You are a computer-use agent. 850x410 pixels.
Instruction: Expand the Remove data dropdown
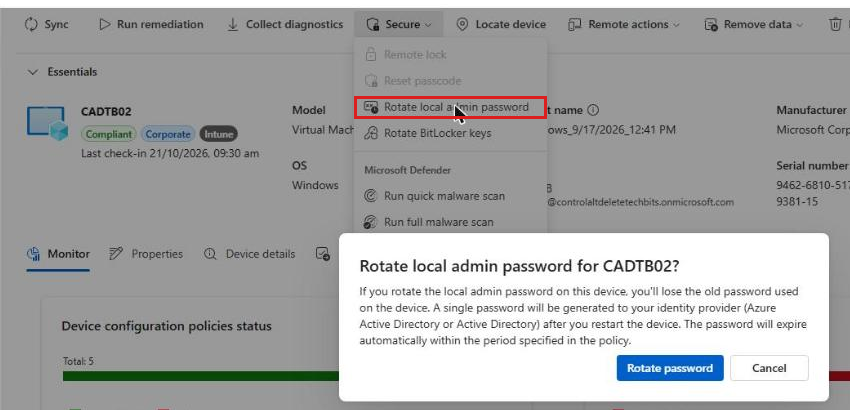pyautogui.click(x=754, y=24)
